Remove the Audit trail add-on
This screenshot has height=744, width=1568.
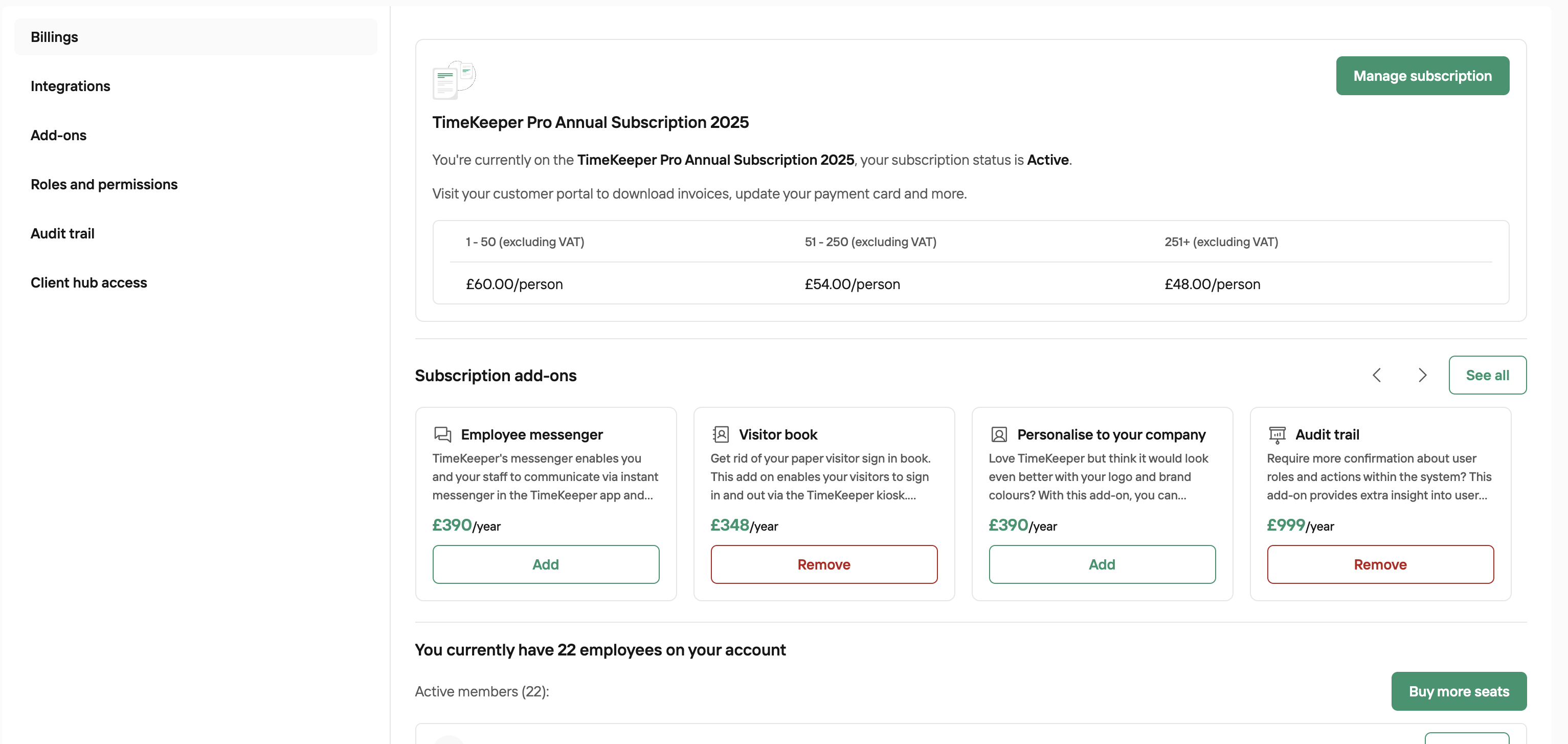1380,564
